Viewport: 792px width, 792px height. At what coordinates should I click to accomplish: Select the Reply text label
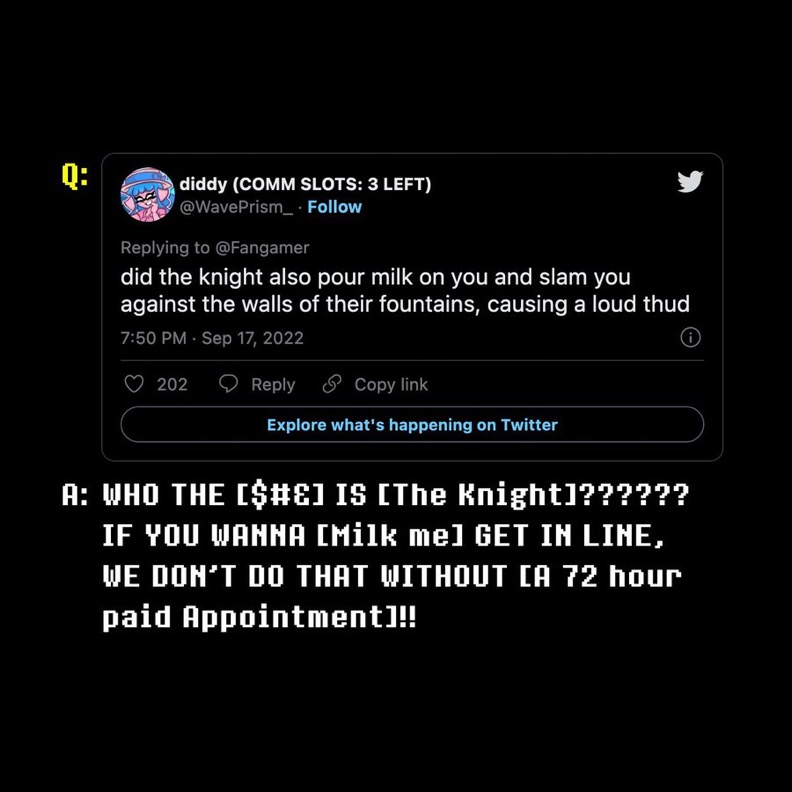click(273, 384)
